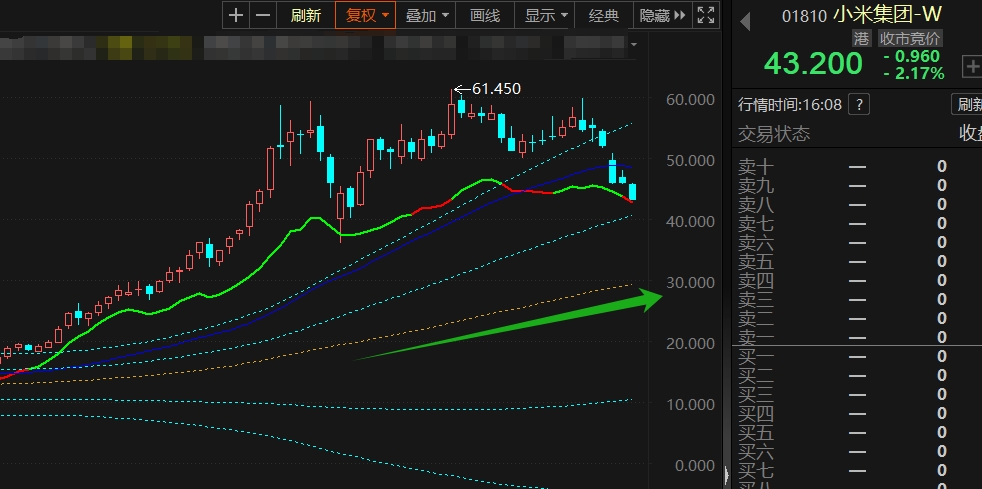The width and height of the screenshot is (982, 489).
Task: Zoom in the chart with plus button
Action: tap(235, 15)
